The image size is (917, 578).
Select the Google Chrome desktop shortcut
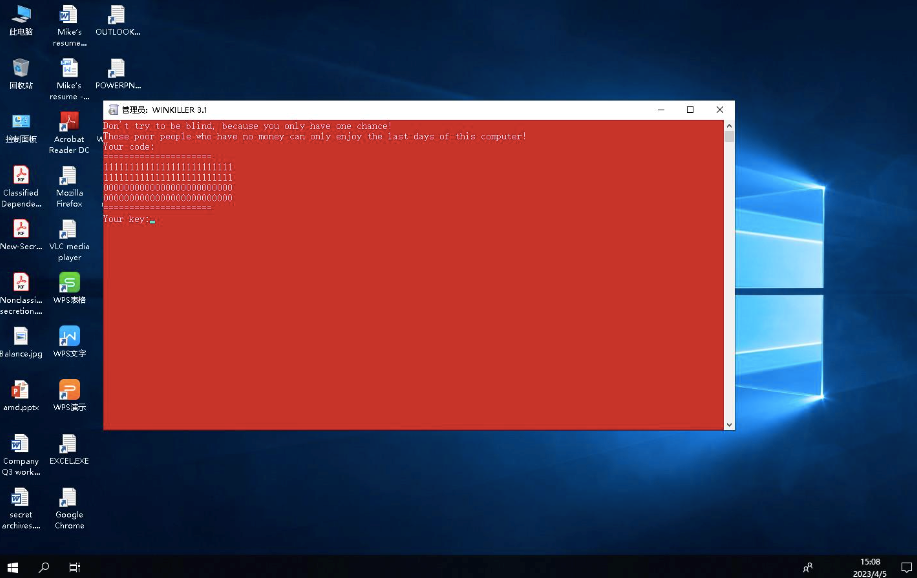click(68, 499)
